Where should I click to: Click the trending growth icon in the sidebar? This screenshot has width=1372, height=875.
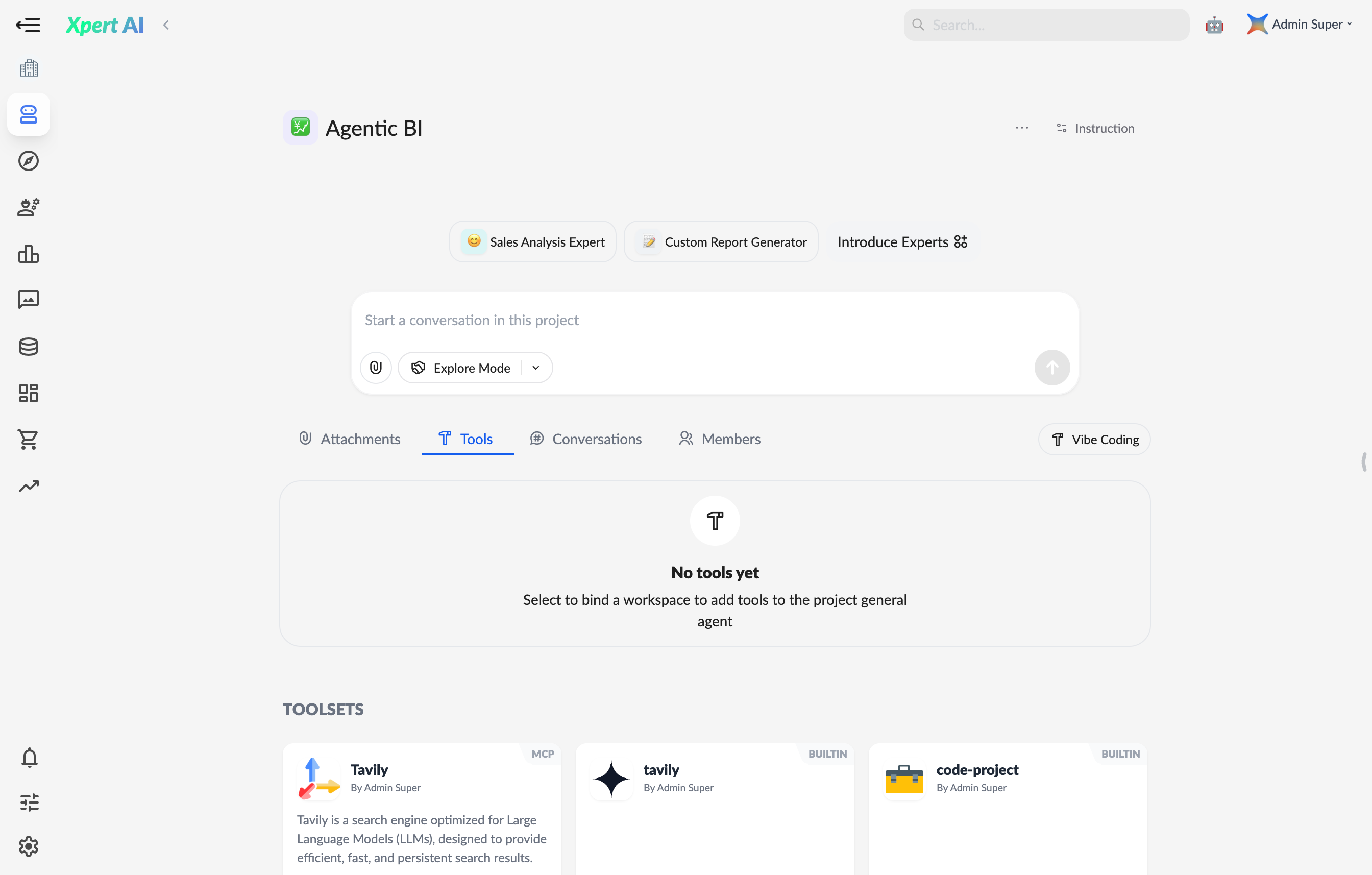click(29, 485)
